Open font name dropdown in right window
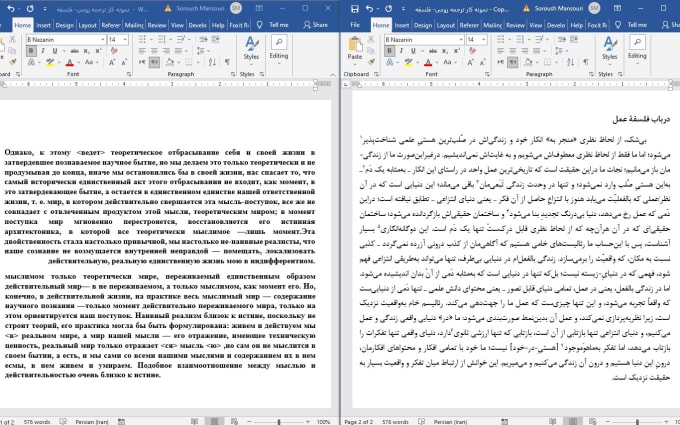The image size is (680, 425). [x=461, y=39]
